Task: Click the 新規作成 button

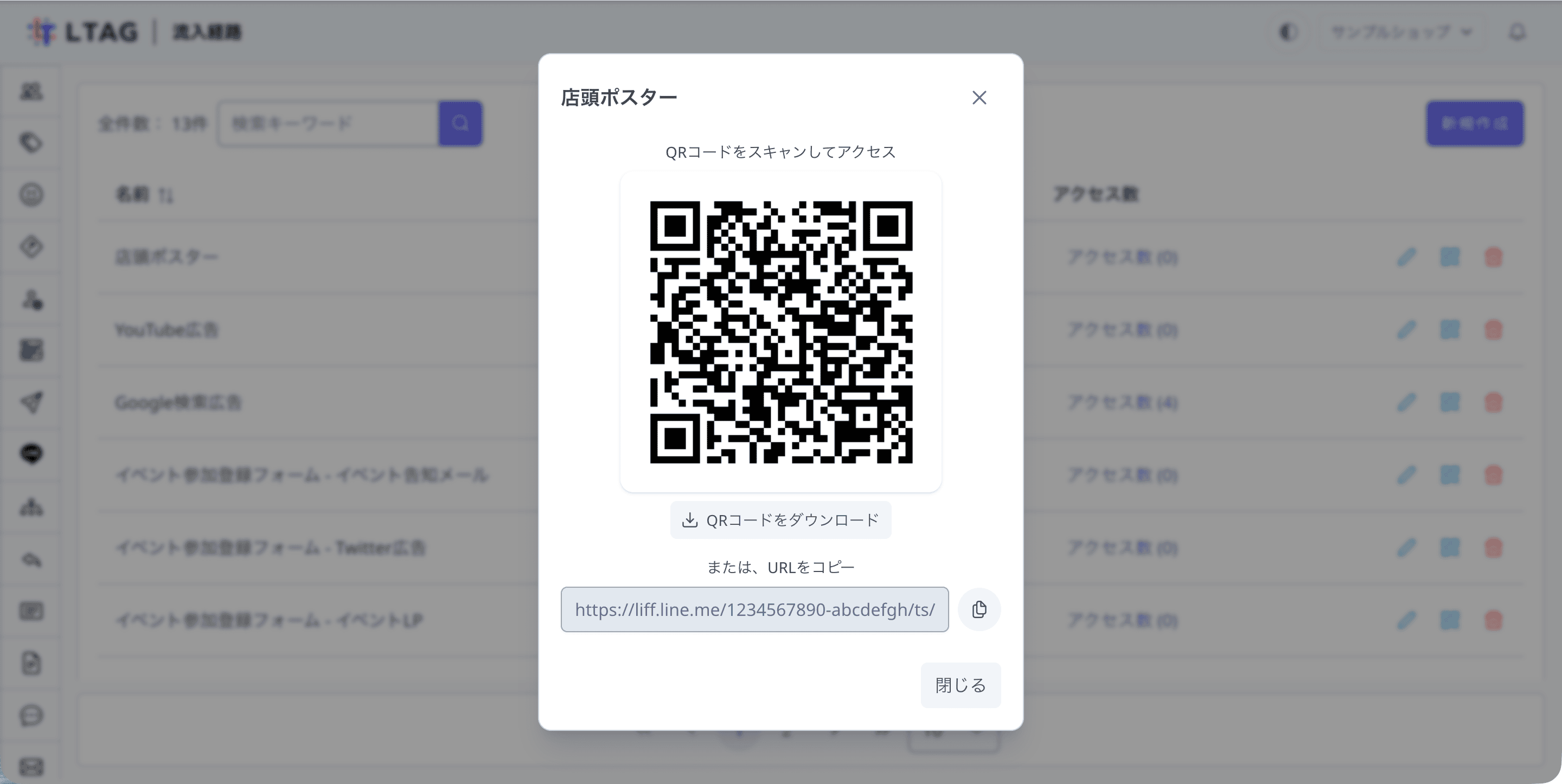Action: (x=1475, y=124)
